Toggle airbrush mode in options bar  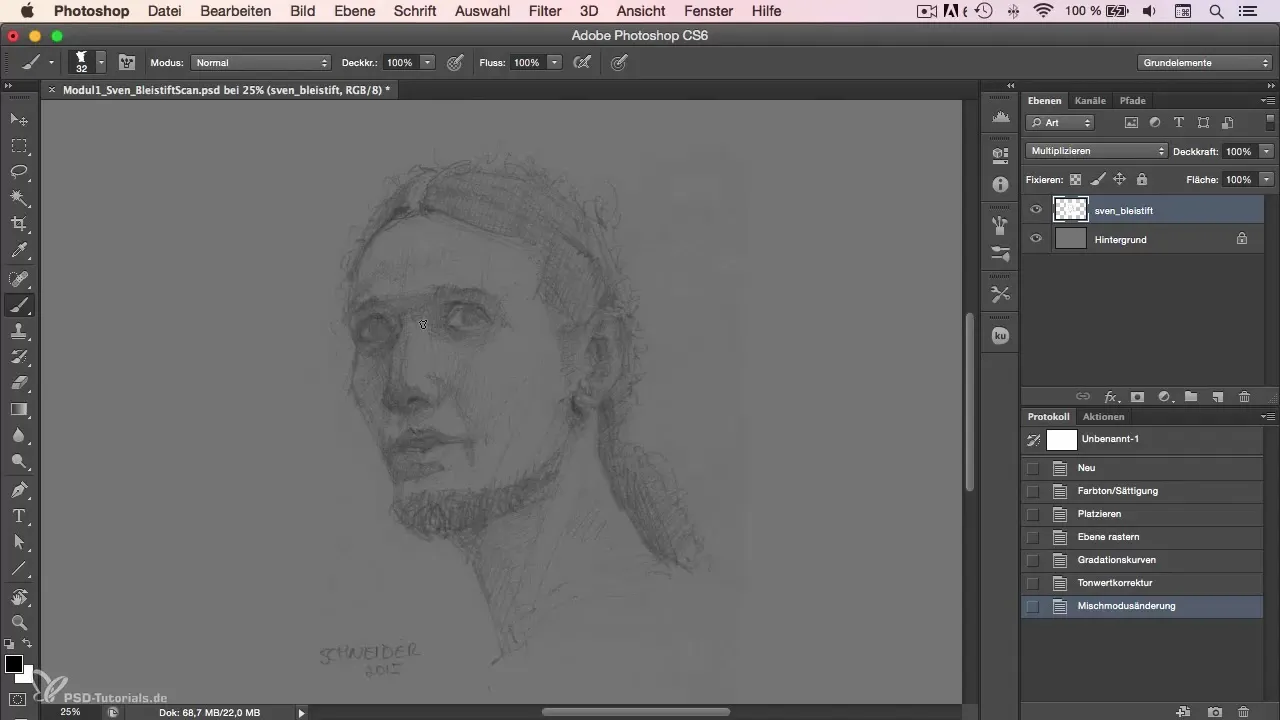coord(582,62)
